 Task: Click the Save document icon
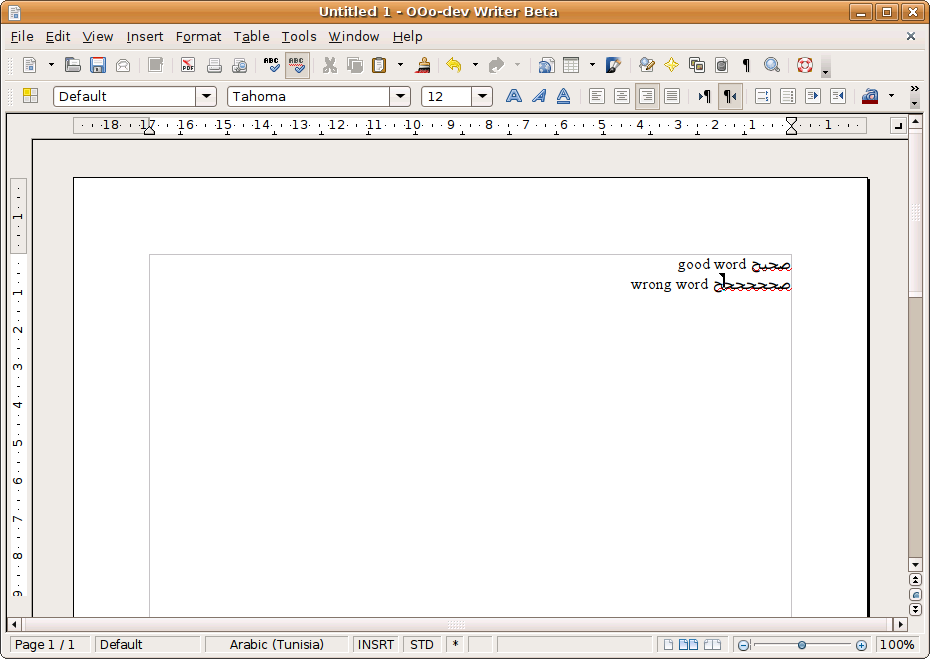(x=98, y=65)
